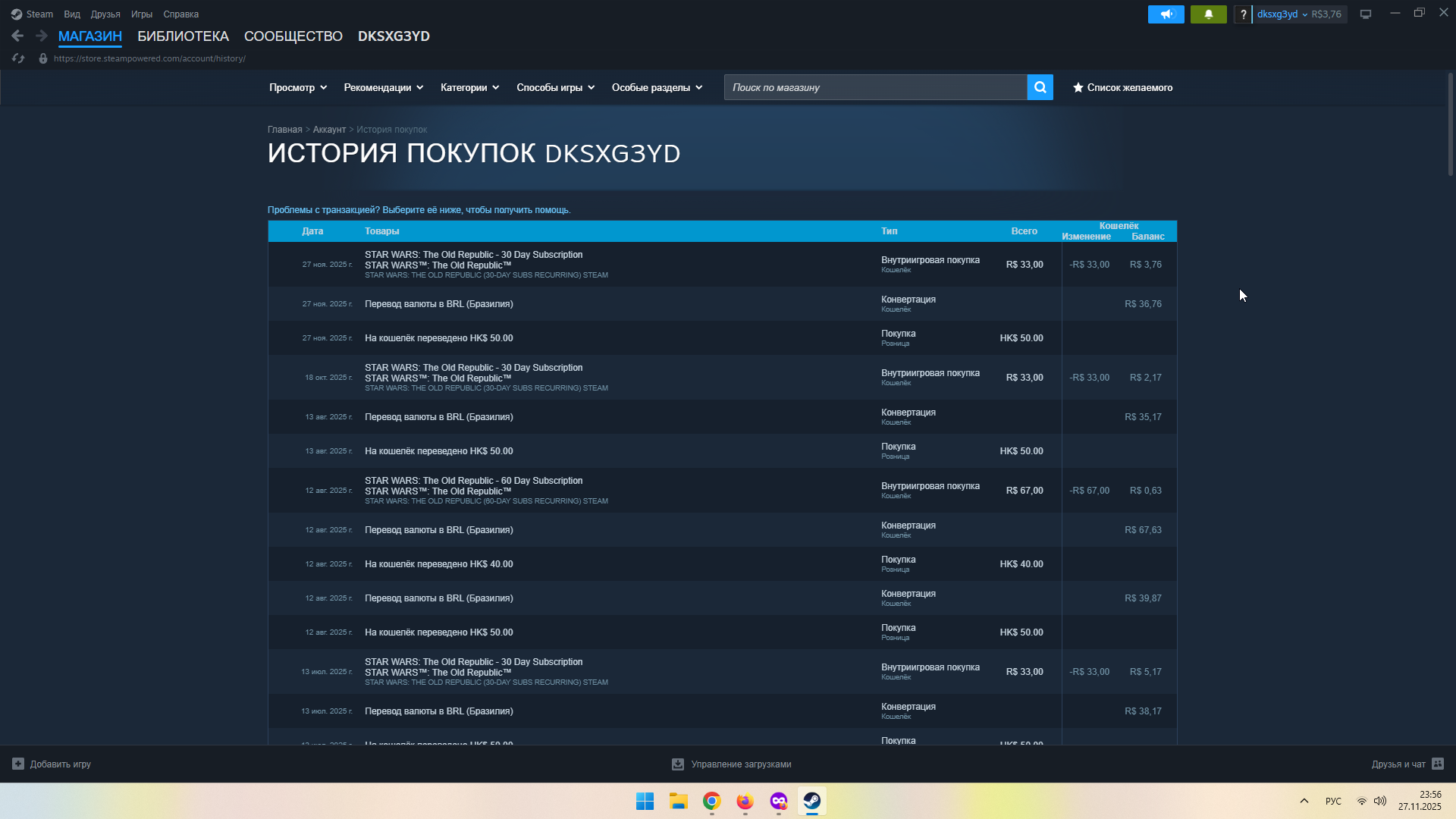1456x819 pixels.
Task: Open the Друзья menu
Action: [105, 14]
